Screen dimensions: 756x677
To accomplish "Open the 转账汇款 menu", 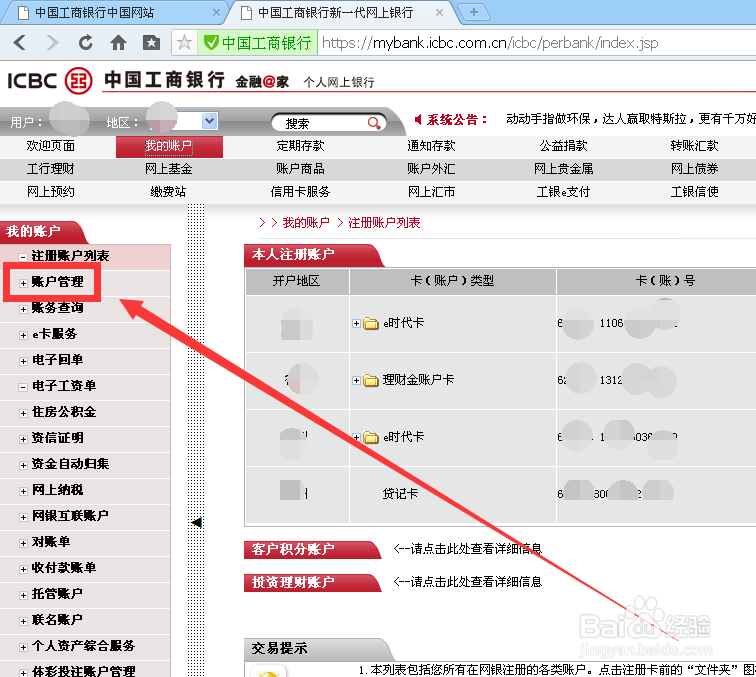I will [694, 146].
